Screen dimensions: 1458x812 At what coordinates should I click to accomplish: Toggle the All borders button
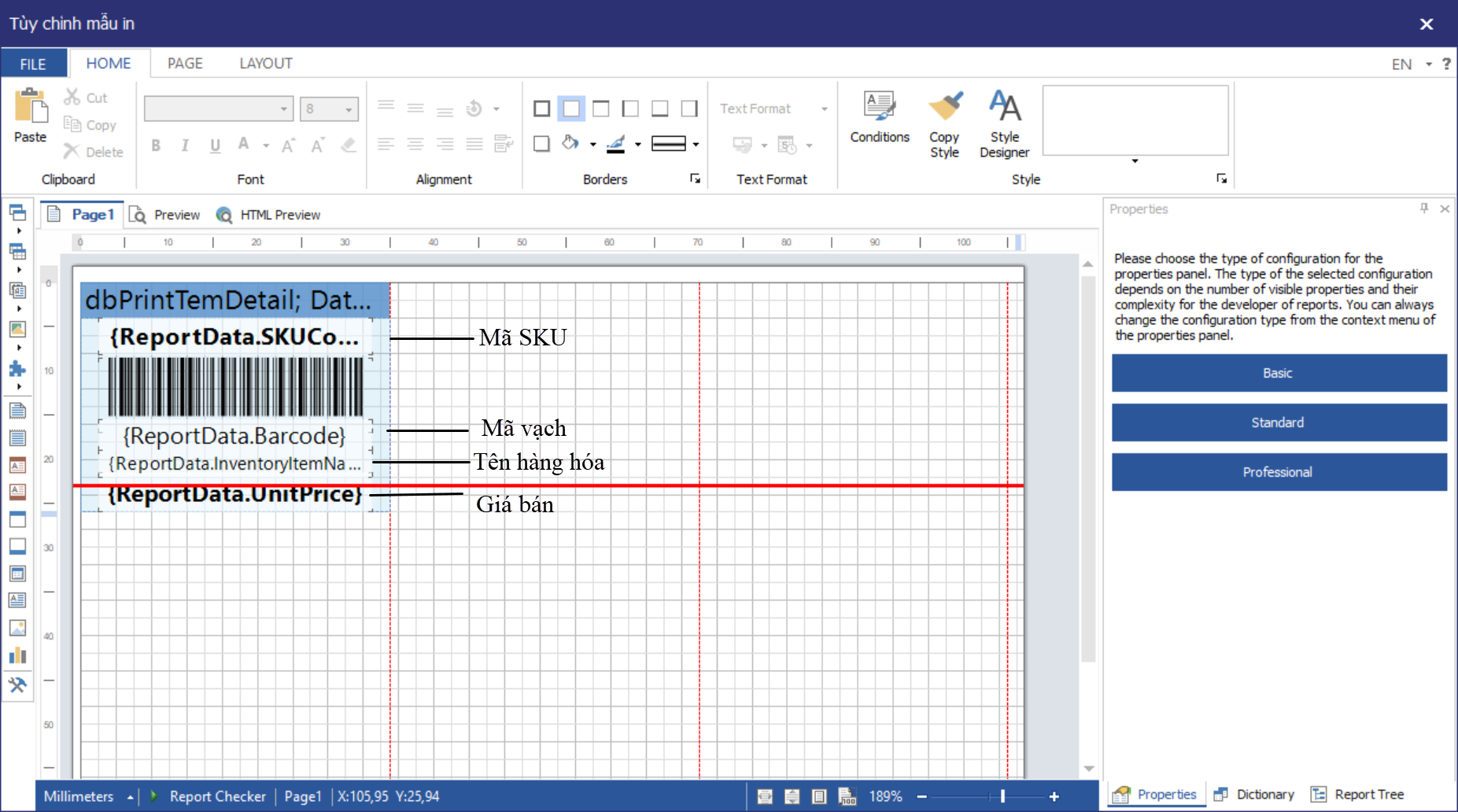click(542, 109)
